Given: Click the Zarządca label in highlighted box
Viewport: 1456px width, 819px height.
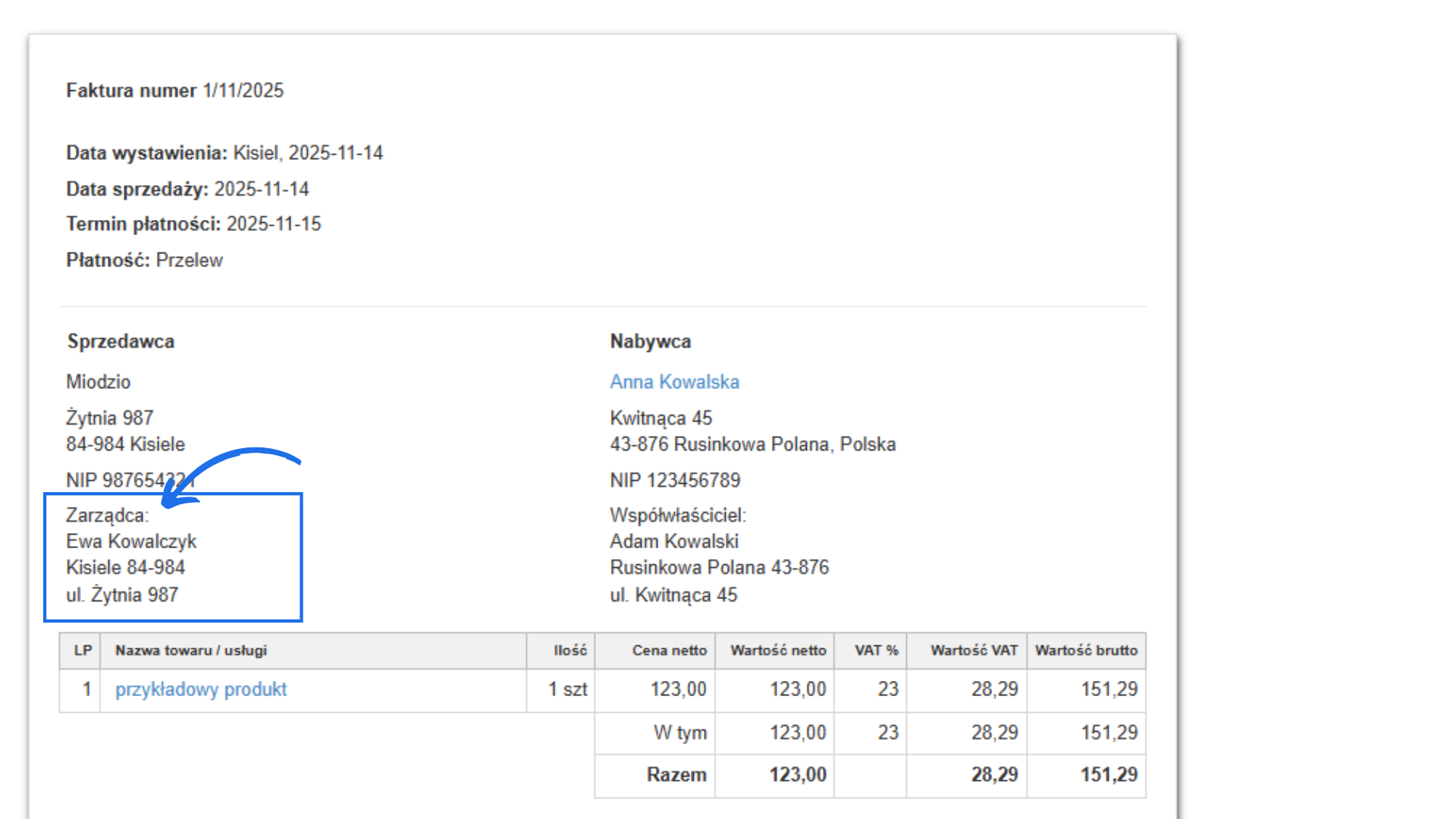Looking at the screenshot, I should 107,516.
